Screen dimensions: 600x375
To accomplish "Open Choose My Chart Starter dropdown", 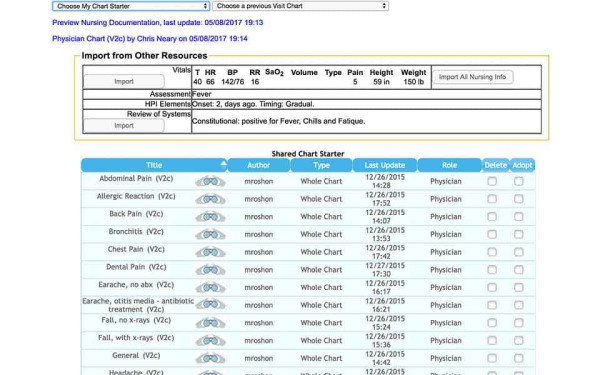I will tap(130, 6).
